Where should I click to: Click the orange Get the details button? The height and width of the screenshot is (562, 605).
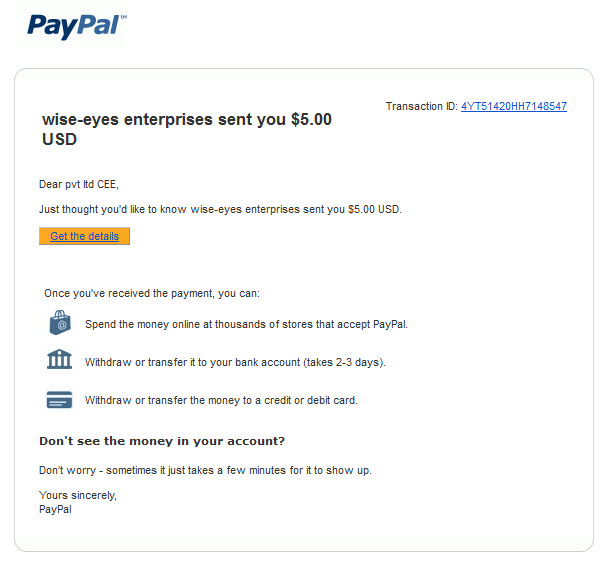pyautogui.click(x=84, y=236)
